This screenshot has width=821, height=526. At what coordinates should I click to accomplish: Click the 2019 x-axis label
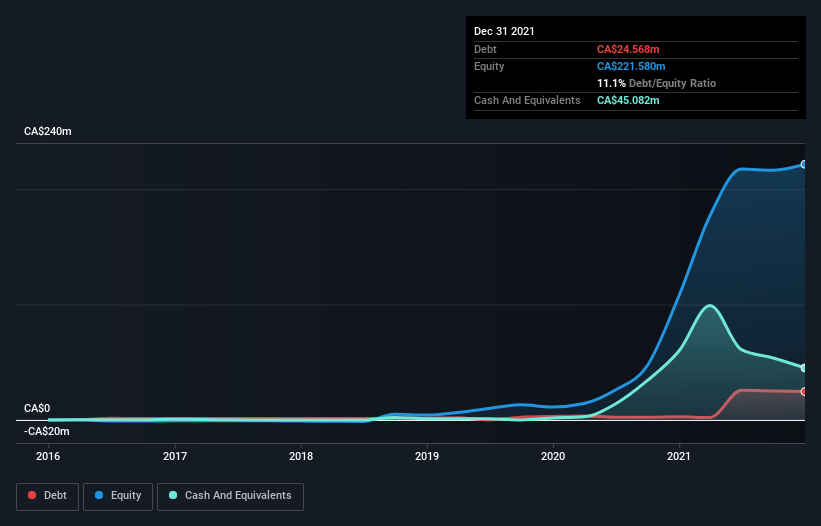point(427,456)
